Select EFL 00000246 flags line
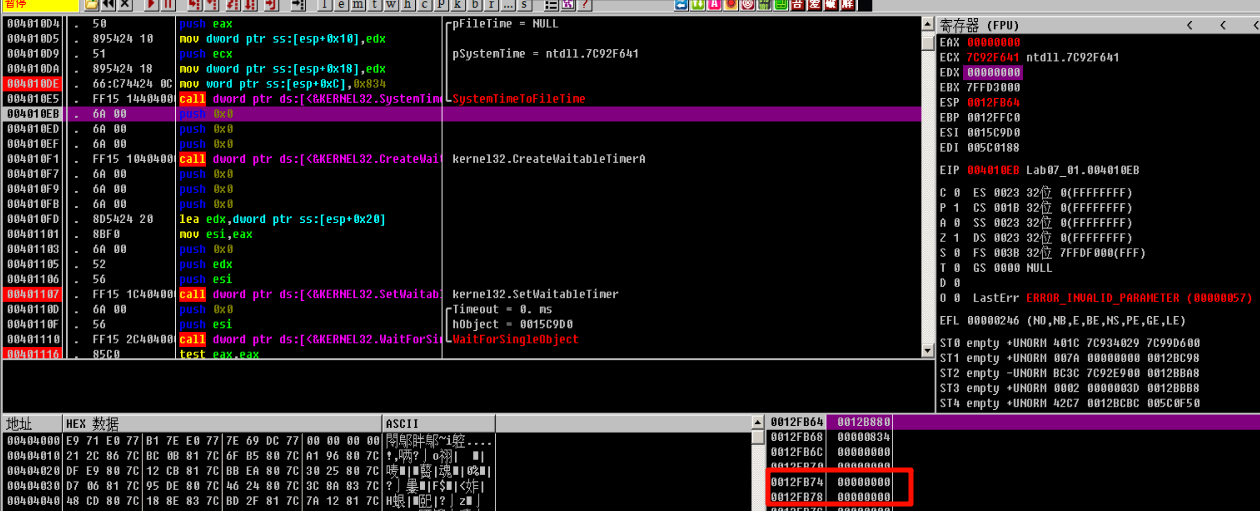The height and width of the screenshot is (511, 1260). 1062,321
